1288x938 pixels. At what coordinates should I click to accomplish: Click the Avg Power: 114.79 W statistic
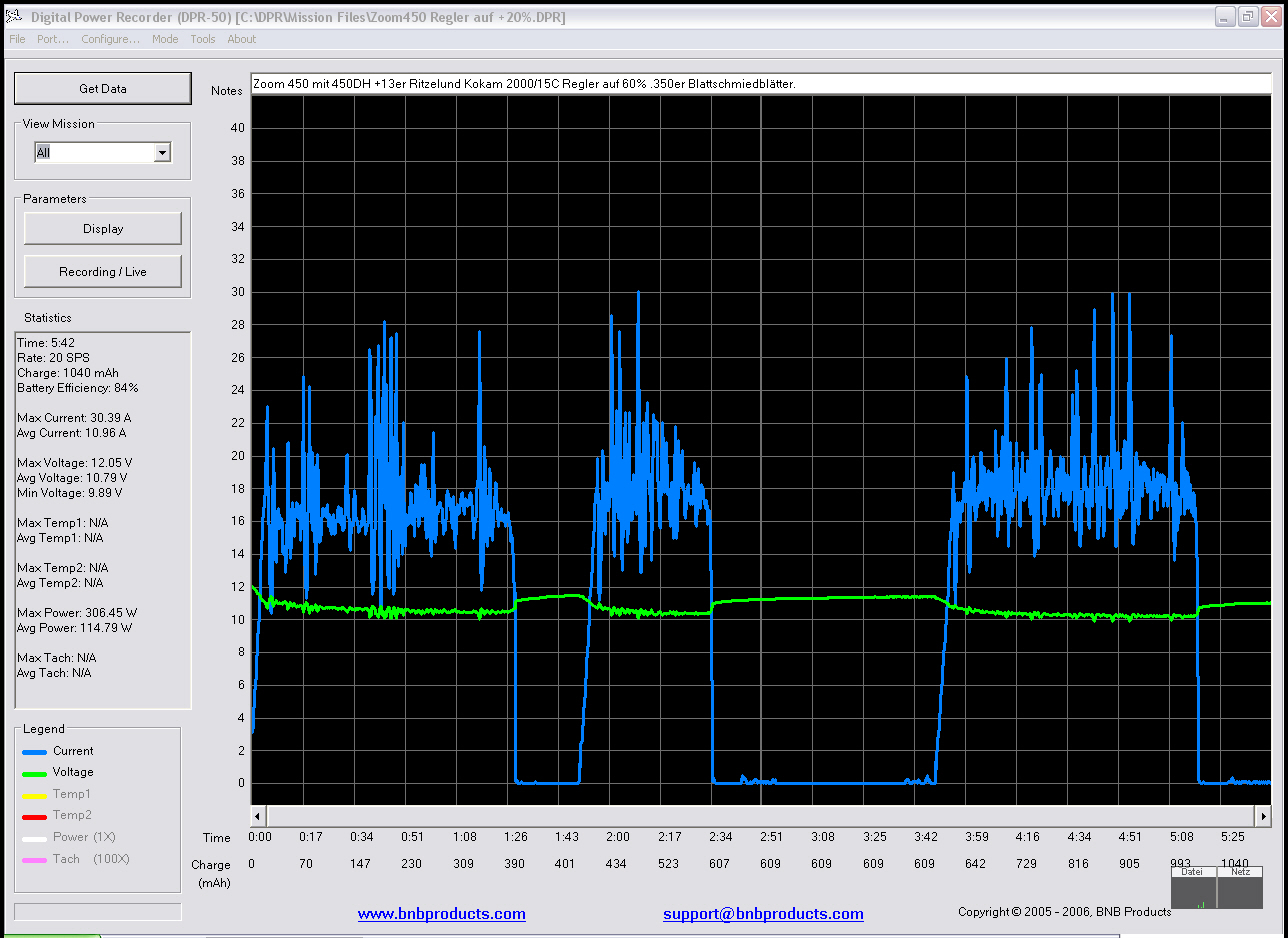click(x=75, y=628)
